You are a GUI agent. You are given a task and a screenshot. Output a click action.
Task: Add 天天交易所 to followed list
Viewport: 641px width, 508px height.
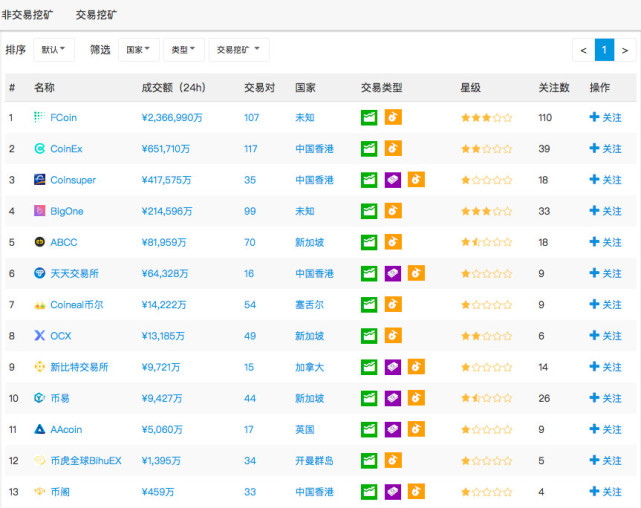coord(605,273)
